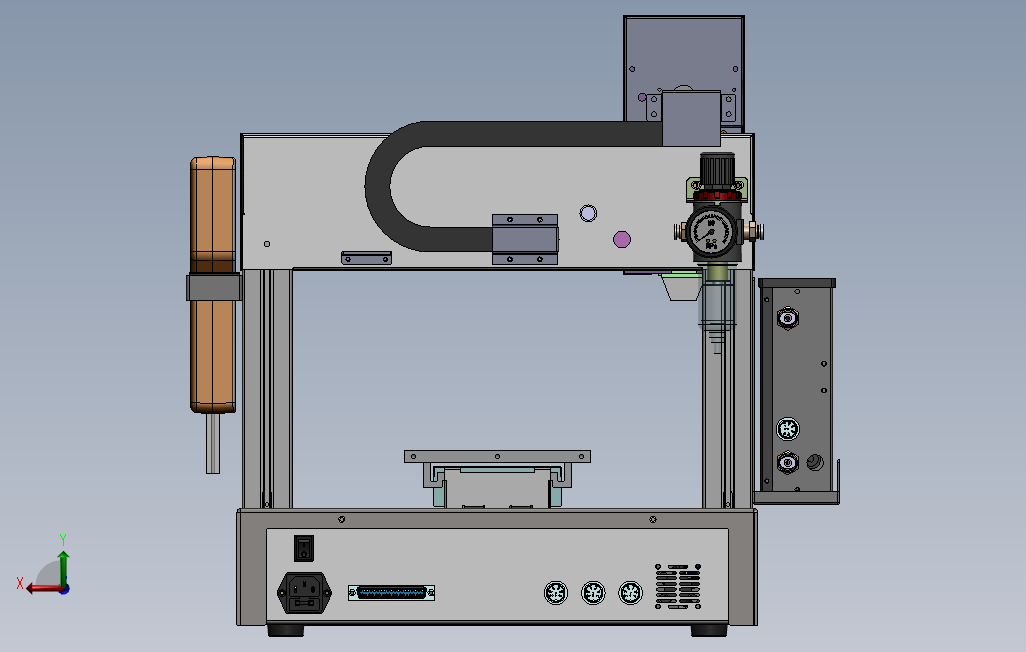The width and height of the screenshot is (1026, 652).
Task: Select the right black rubber foot
Action: coord(709,630)
